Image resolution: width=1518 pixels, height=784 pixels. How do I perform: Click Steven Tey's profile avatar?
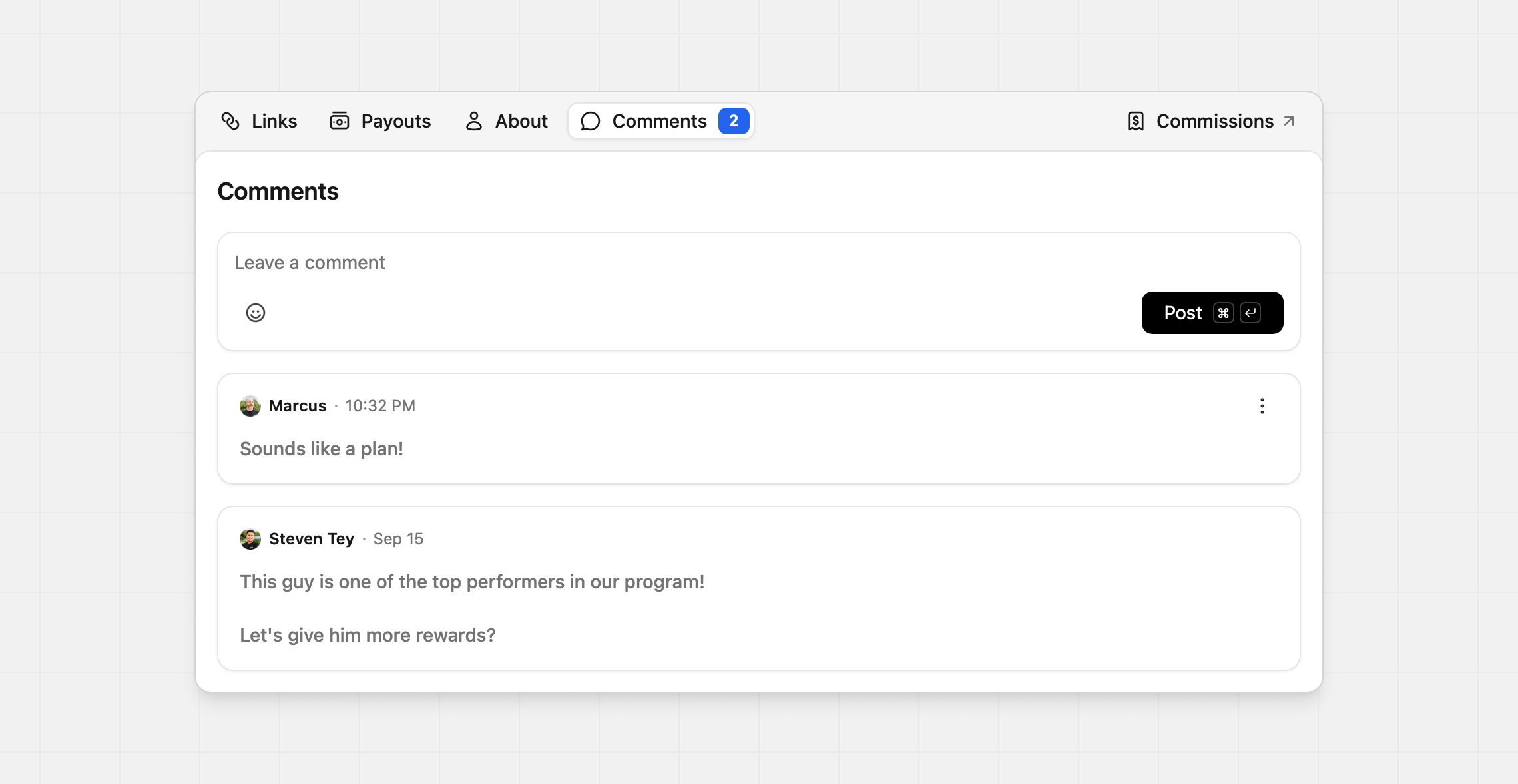(x=250, y=539)
